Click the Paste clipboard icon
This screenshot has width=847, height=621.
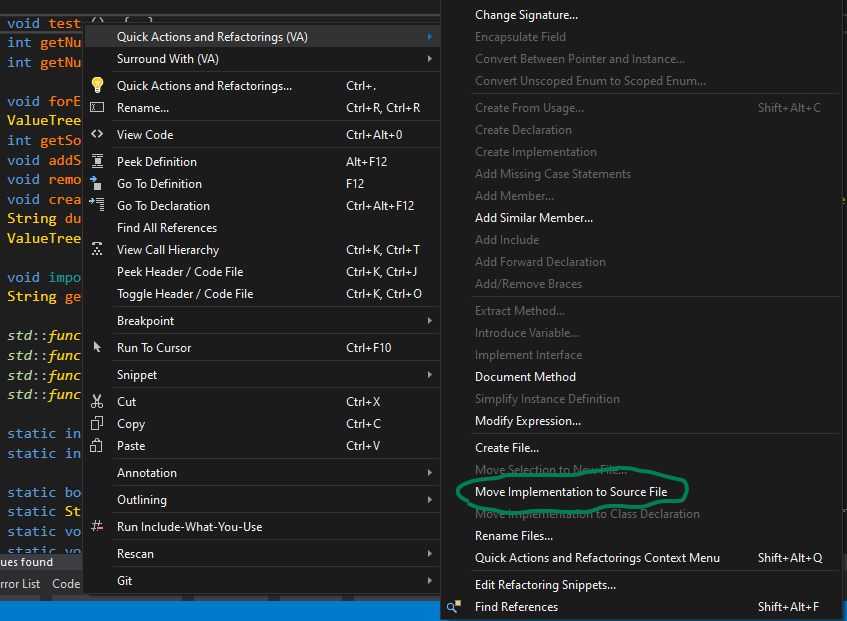[x=97, y=445]
